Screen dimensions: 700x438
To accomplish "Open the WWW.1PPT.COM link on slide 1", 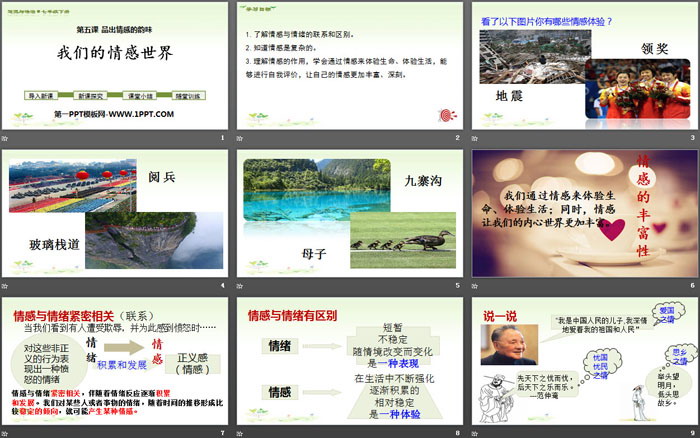I will [x=115, y=114].
